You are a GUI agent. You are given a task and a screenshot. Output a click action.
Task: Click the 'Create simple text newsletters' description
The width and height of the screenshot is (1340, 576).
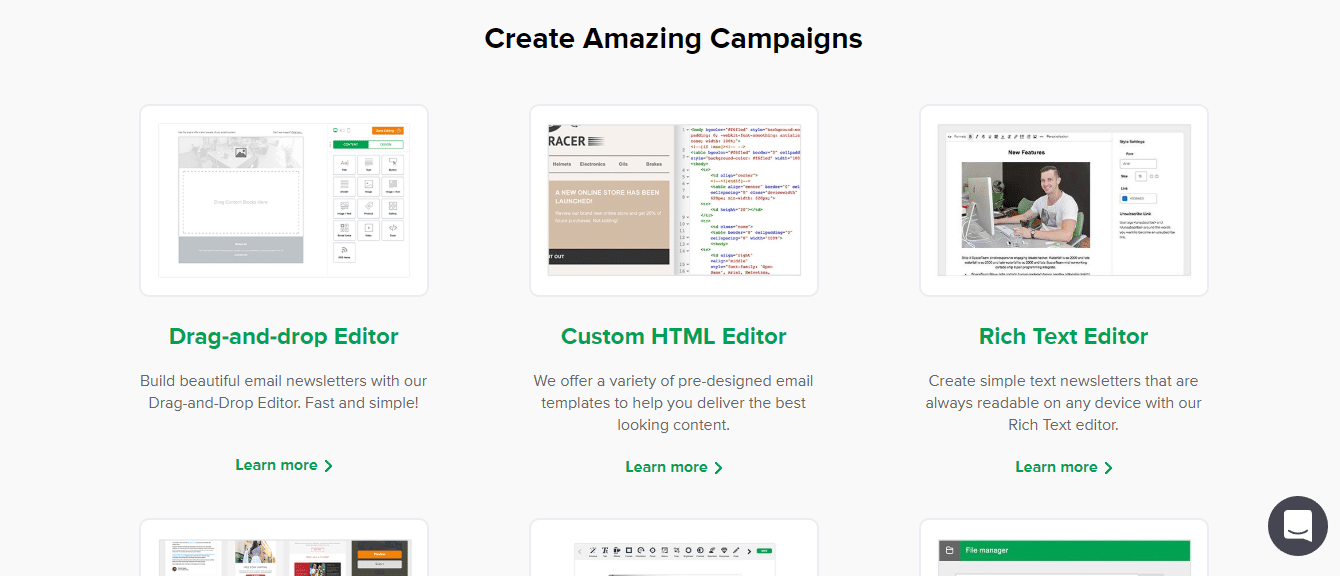tap(1064, 403)
